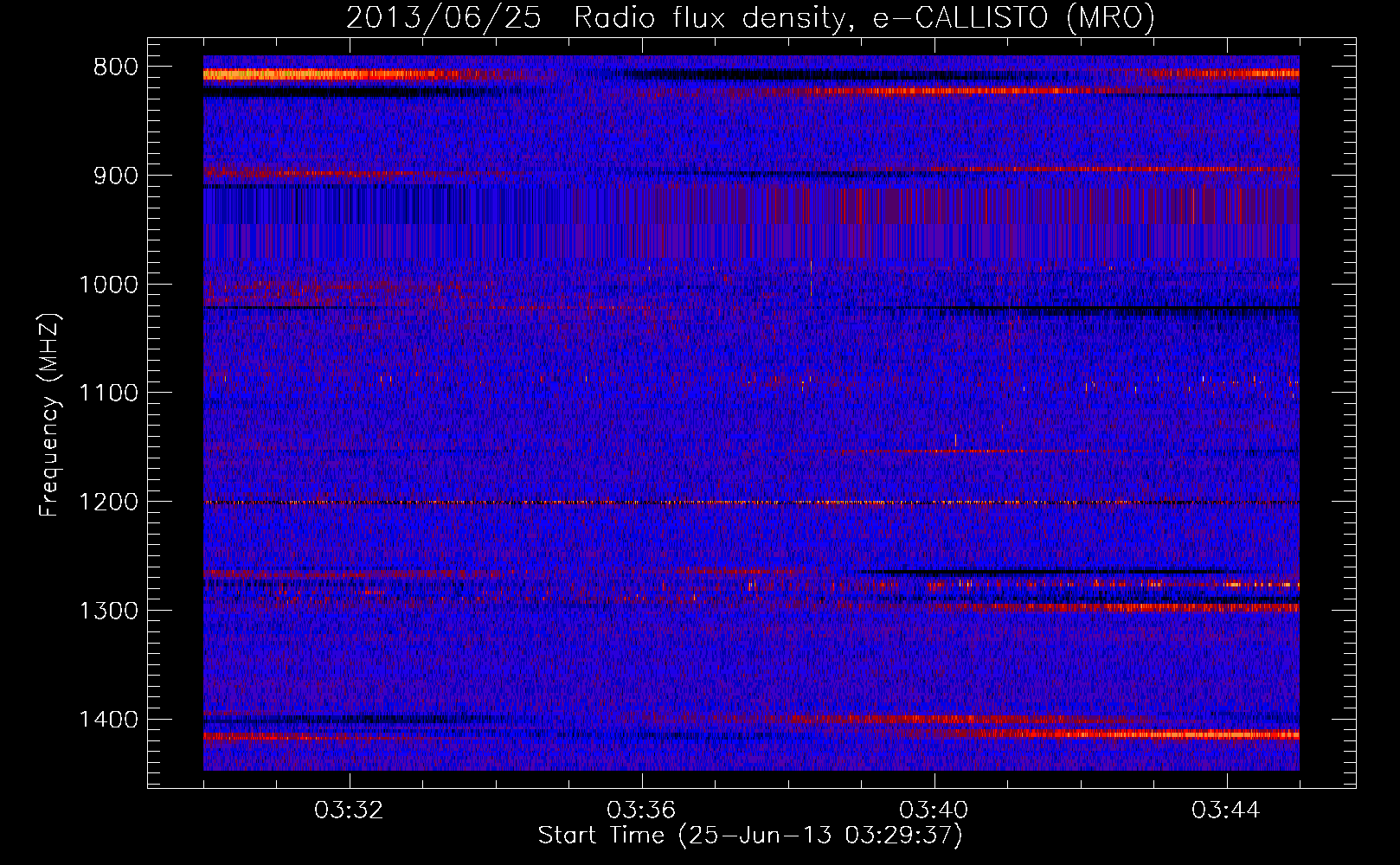The width and height of the screenshot is (1400, 865).
Task: Click the plot title "Radio flux density, e-CALLISTO (MRO)"
Action: pyautogui.click(x=864, y=17)
